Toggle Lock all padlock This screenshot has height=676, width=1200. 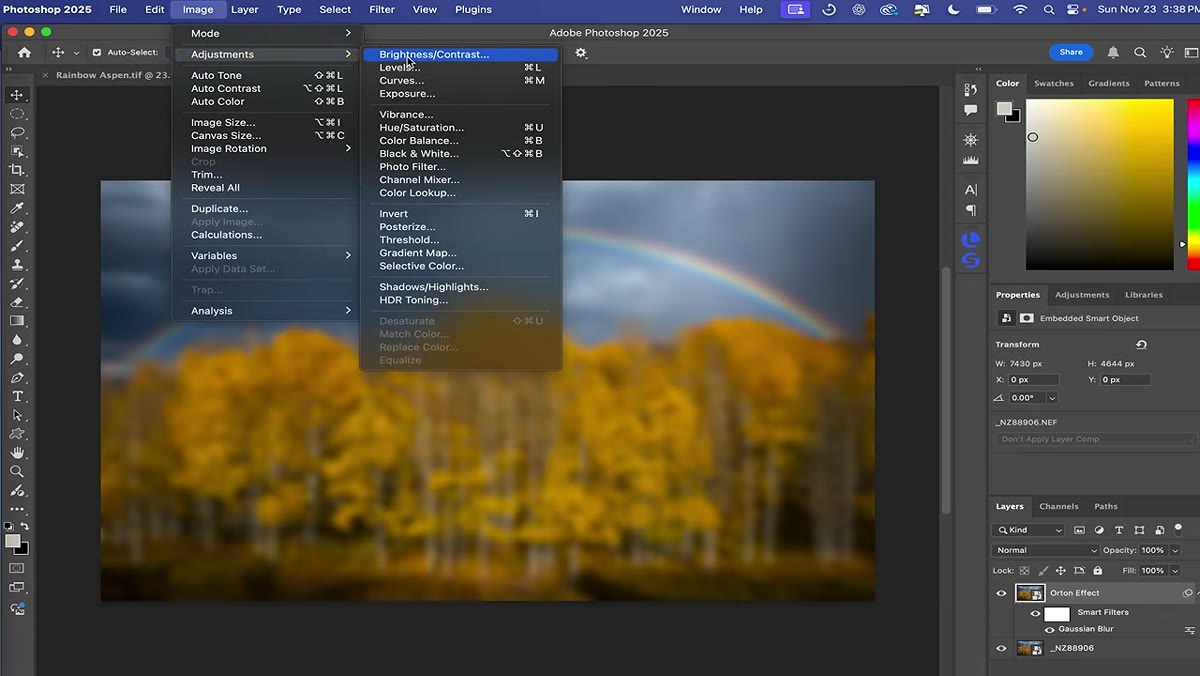1098,571
